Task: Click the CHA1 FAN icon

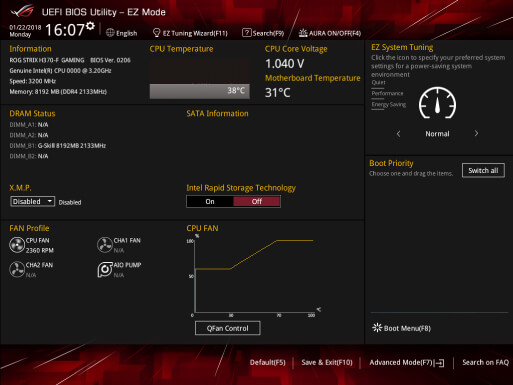Action: pos(105,245)
